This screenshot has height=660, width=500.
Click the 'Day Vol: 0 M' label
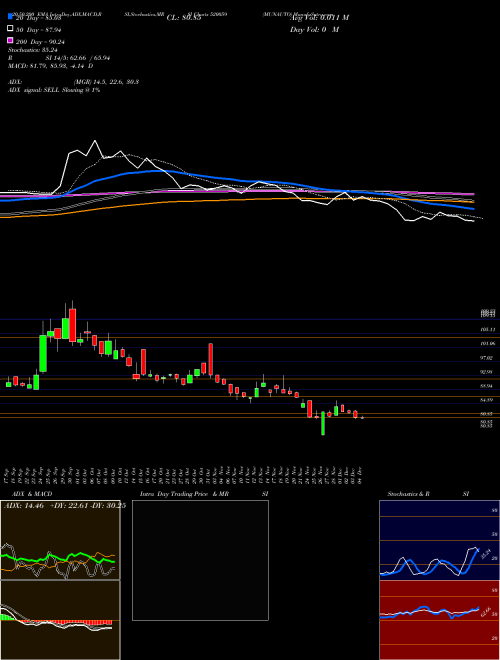coord(314,30)
